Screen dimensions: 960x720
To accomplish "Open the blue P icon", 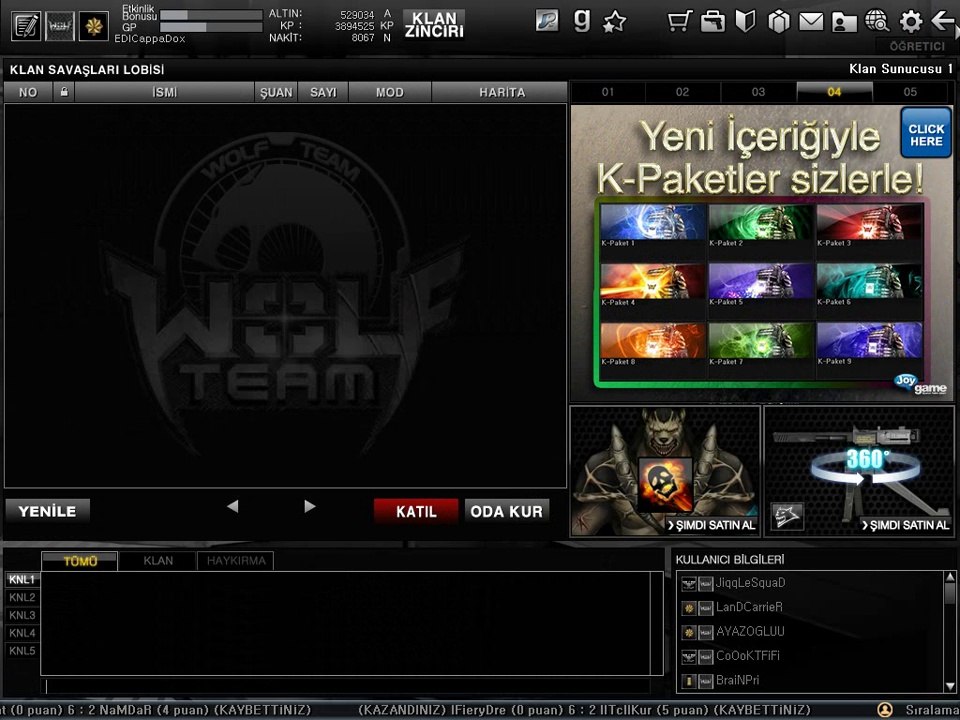I will pos(547,21).
